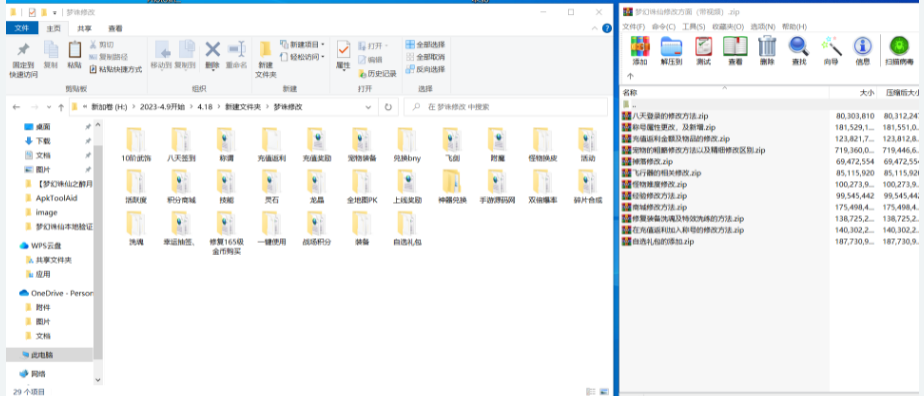Launch the 向导 (Wizard) wand icon
924x396 pixels.
831,50
